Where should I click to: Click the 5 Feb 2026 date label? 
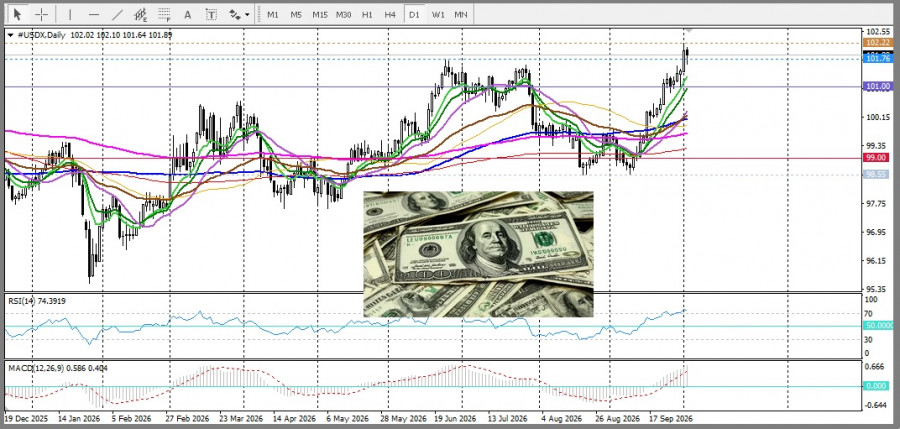tap(131, 419)
